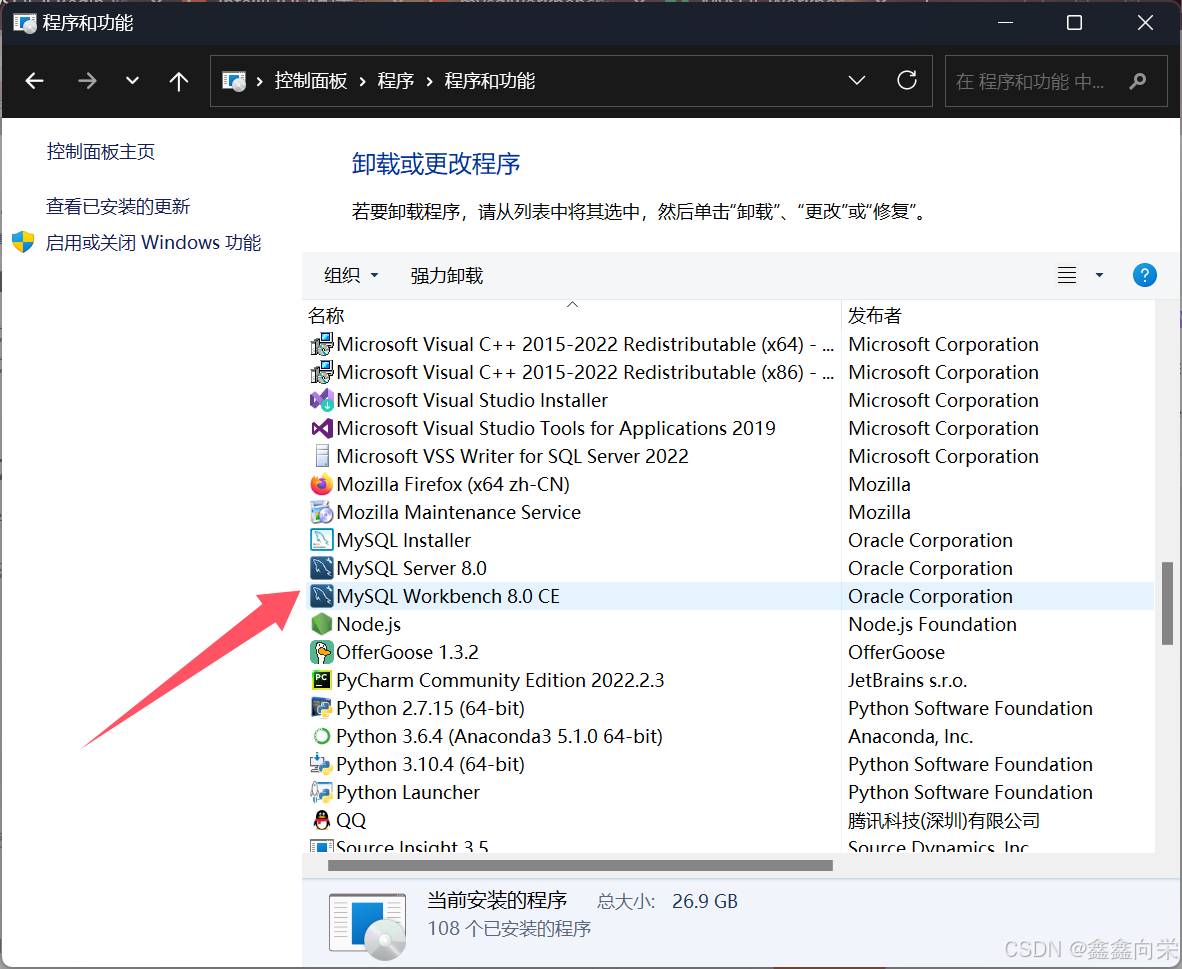This screenshot has width=1182, height=969.
Task: Select the MySQL Installer icon
Action: (322, 540)
